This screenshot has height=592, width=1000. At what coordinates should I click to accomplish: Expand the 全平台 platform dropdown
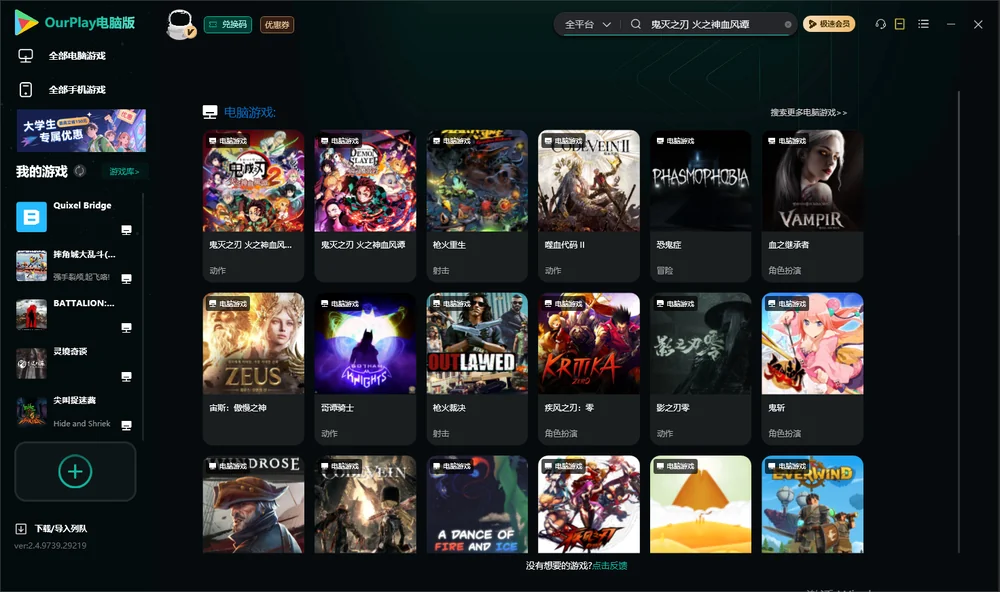pyautogui.click(x=587, y=24)
